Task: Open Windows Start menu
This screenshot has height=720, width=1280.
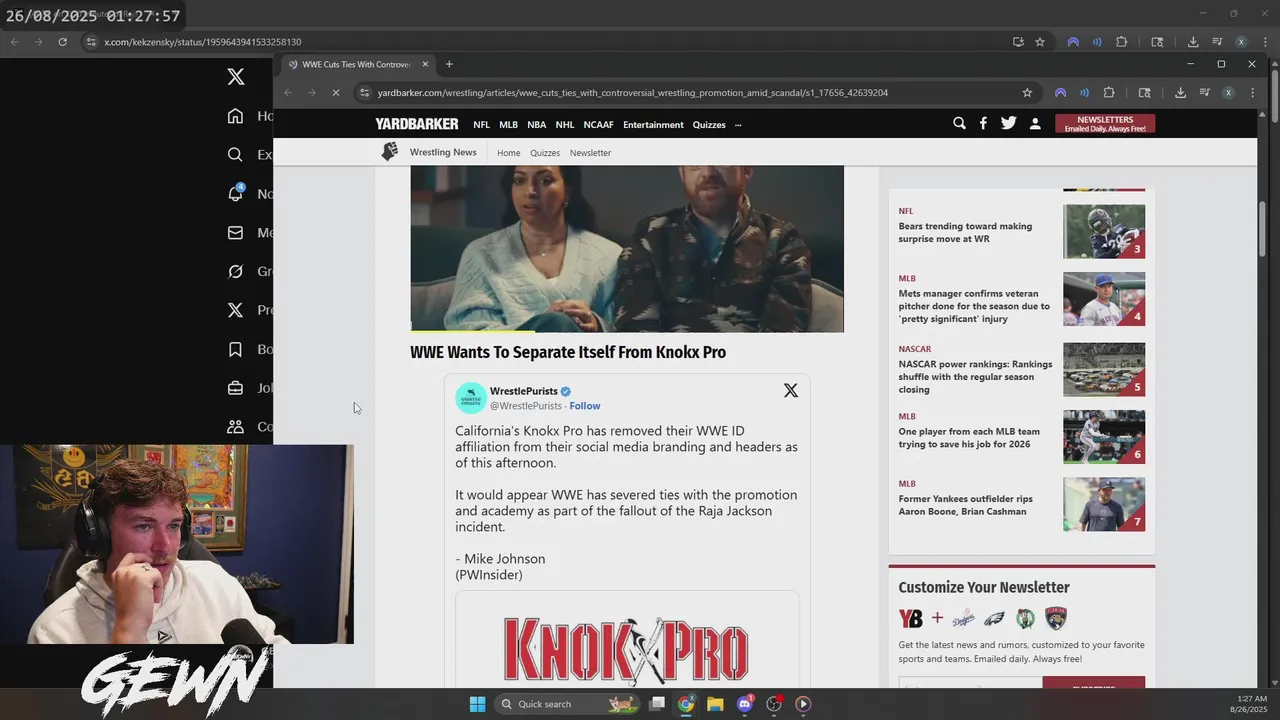Action: (477, 704)
